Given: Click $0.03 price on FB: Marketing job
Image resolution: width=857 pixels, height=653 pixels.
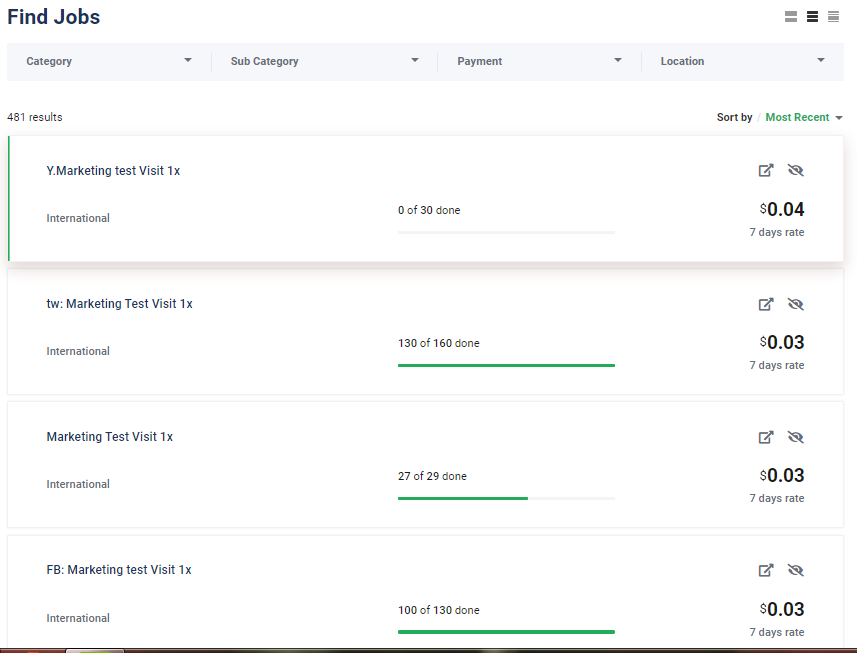Looking at the screenshot, I should (782, 609).
